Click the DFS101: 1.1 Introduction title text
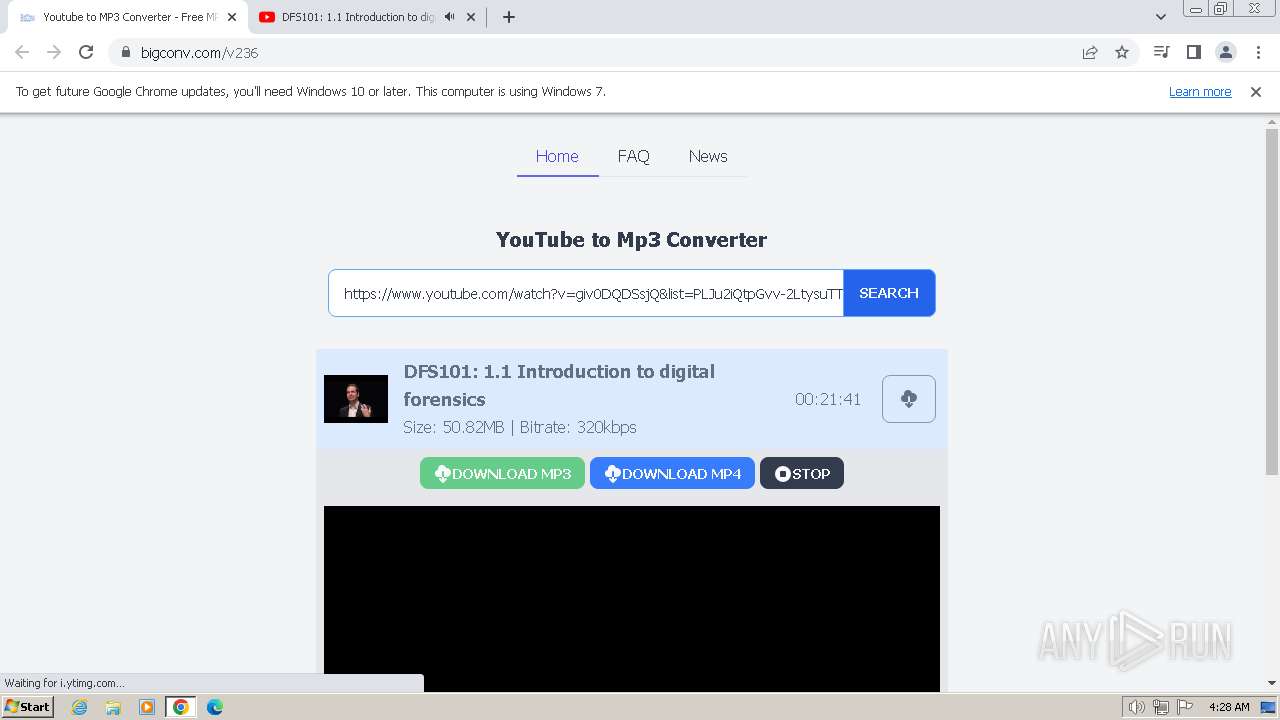1280x720 pixels. [x=559, y=385]
